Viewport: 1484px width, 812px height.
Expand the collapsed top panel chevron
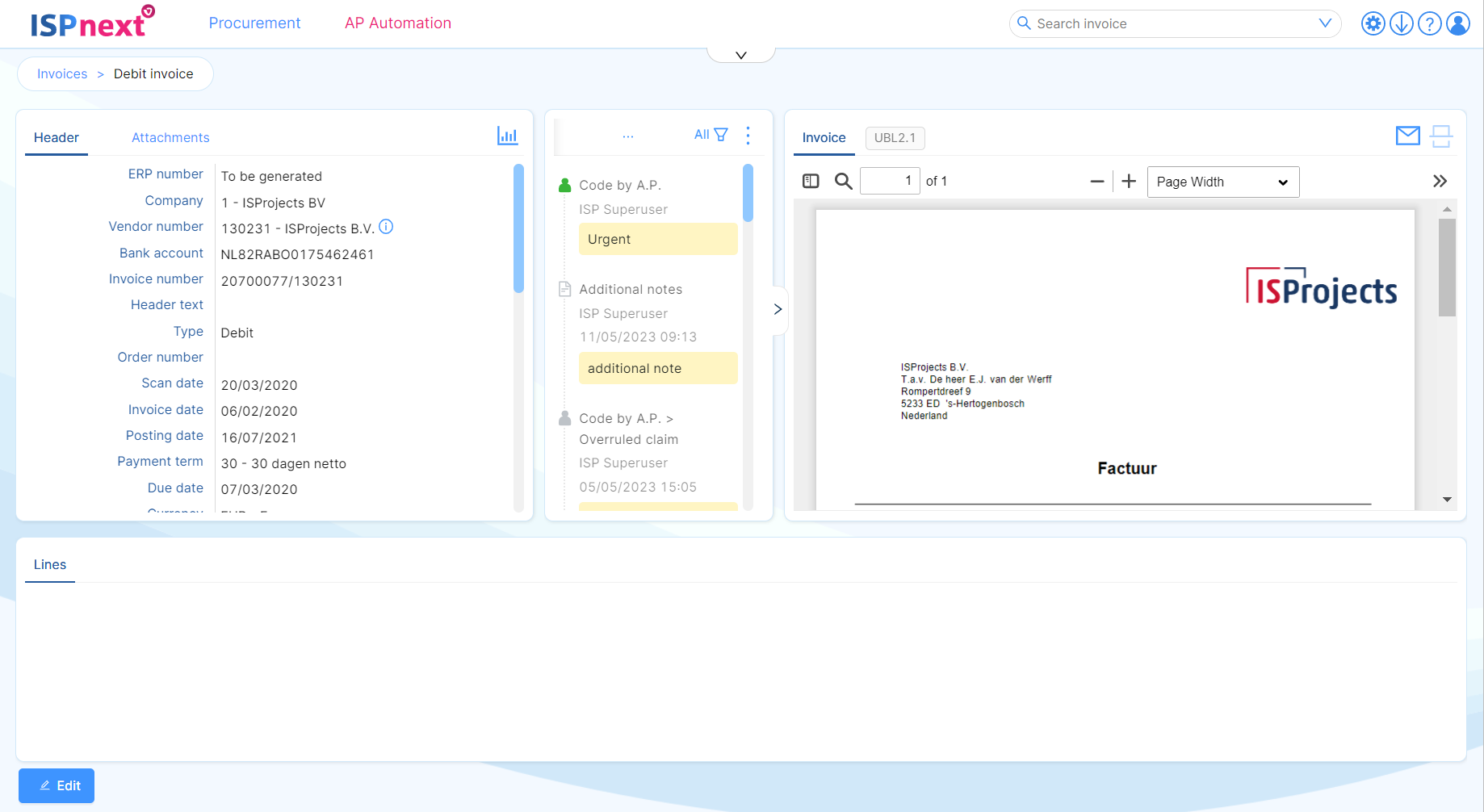click(x=741, y=55)
